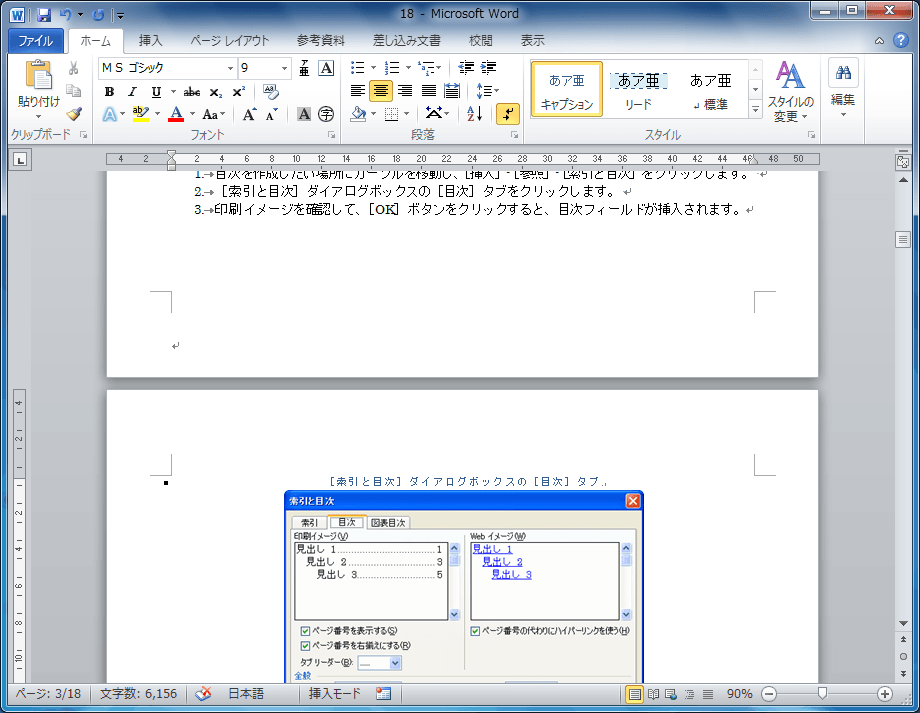Screen dimensions: 920x713
Task: Click the Paste clipboard icon
Action: click(x=39, y=76)
